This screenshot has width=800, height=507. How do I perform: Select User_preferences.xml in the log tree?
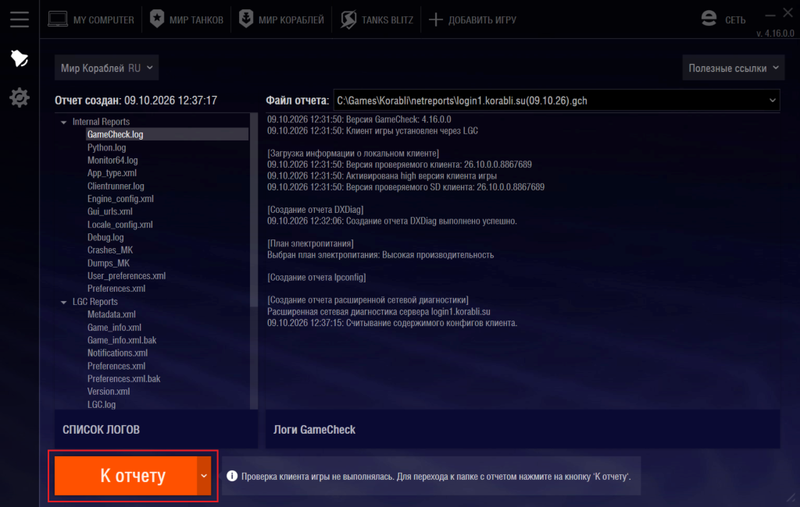(127, 276)
